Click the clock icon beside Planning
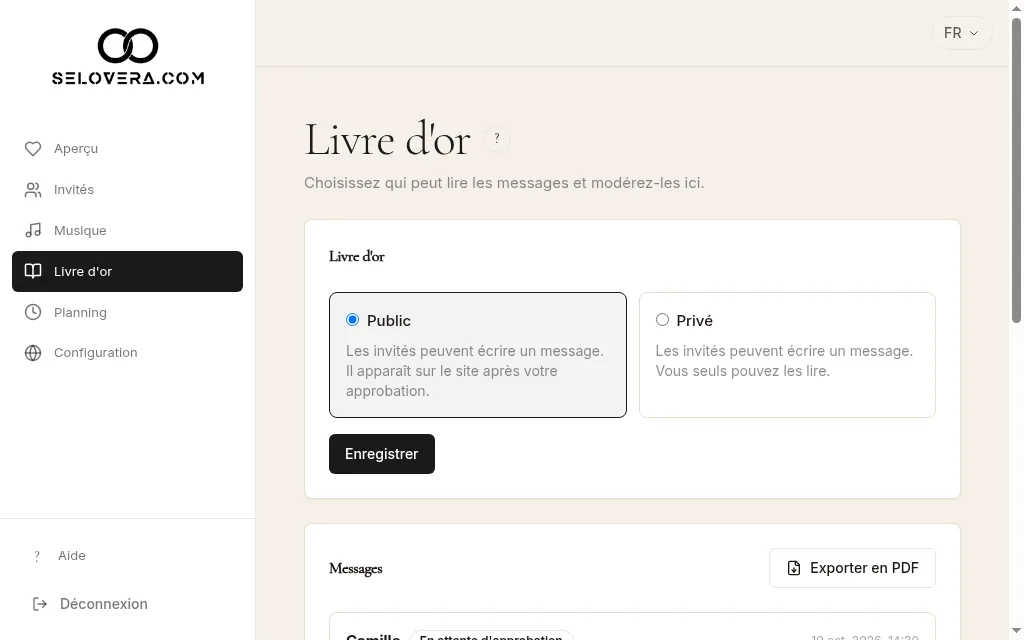1024x640 pixels. point(33,312)
